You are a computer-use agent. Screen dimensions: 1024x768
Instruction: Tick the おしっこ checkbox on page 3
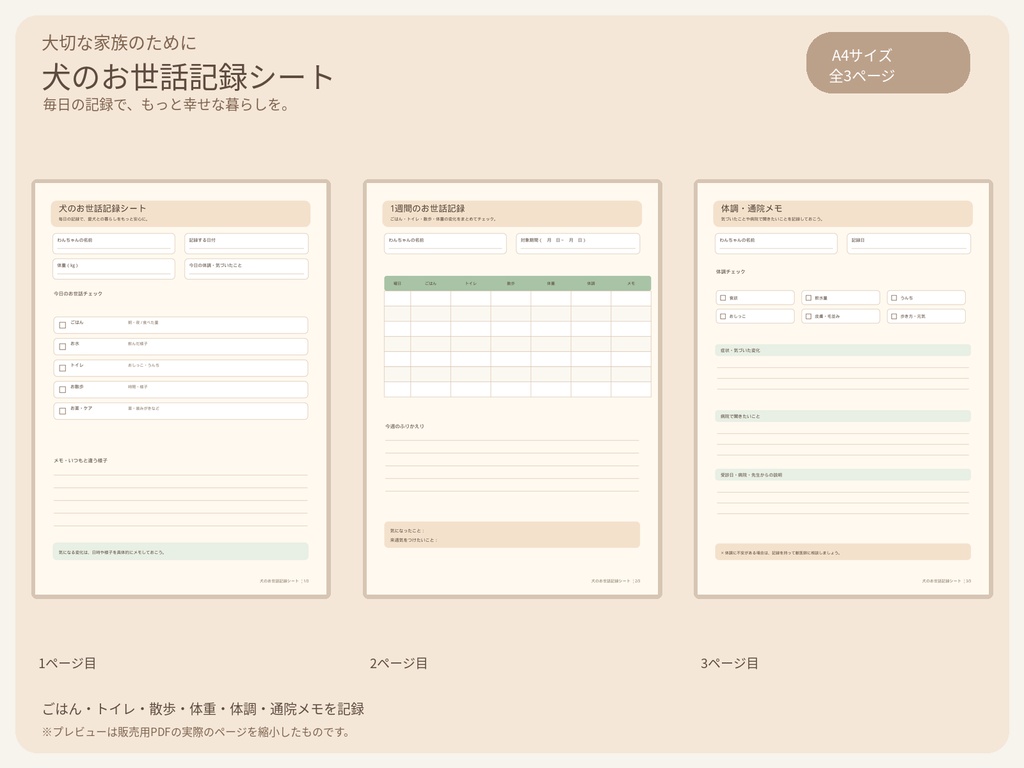[x=723, y=316]
